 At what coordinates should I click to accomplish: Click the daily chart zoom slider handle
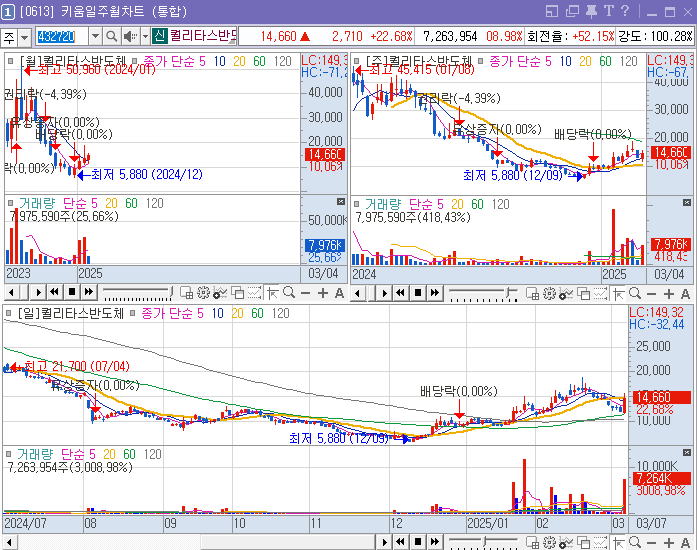[x=486, y=542]
